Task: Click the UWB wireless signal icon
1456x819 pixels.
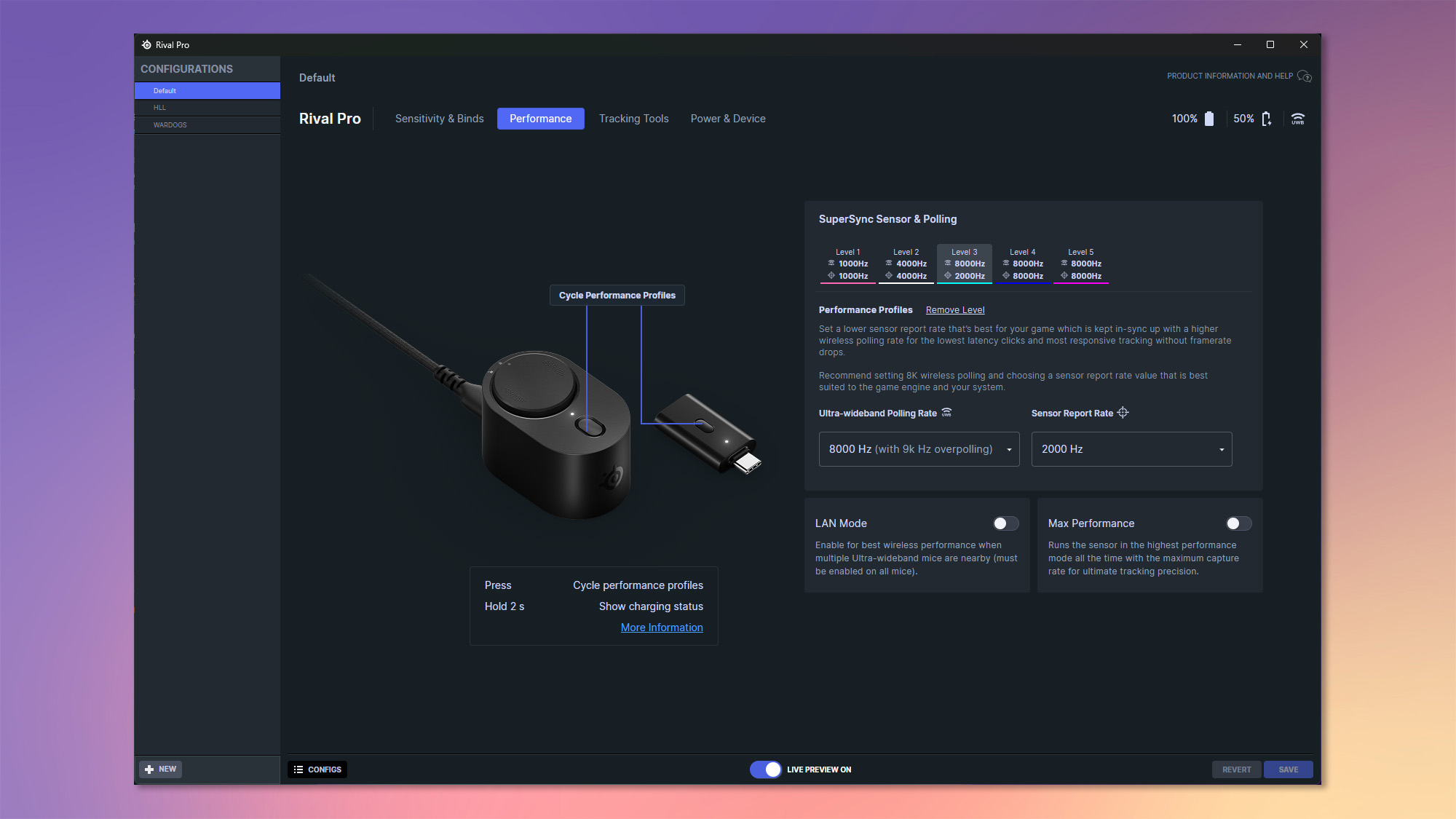Action: [x=1298, y=119]
